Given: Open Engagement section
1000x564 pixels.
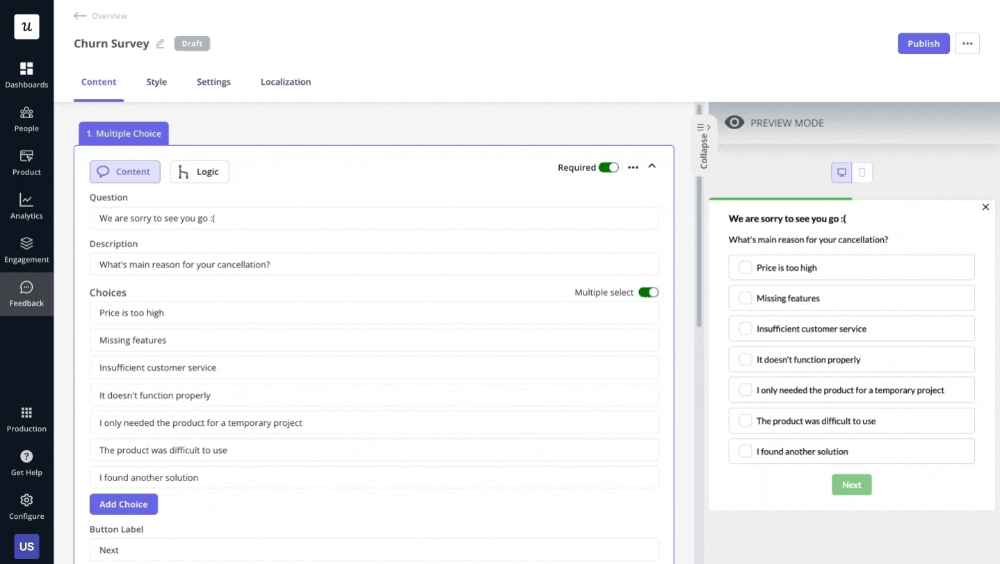Looking at the screenshot, I should [x=26, y=250].
